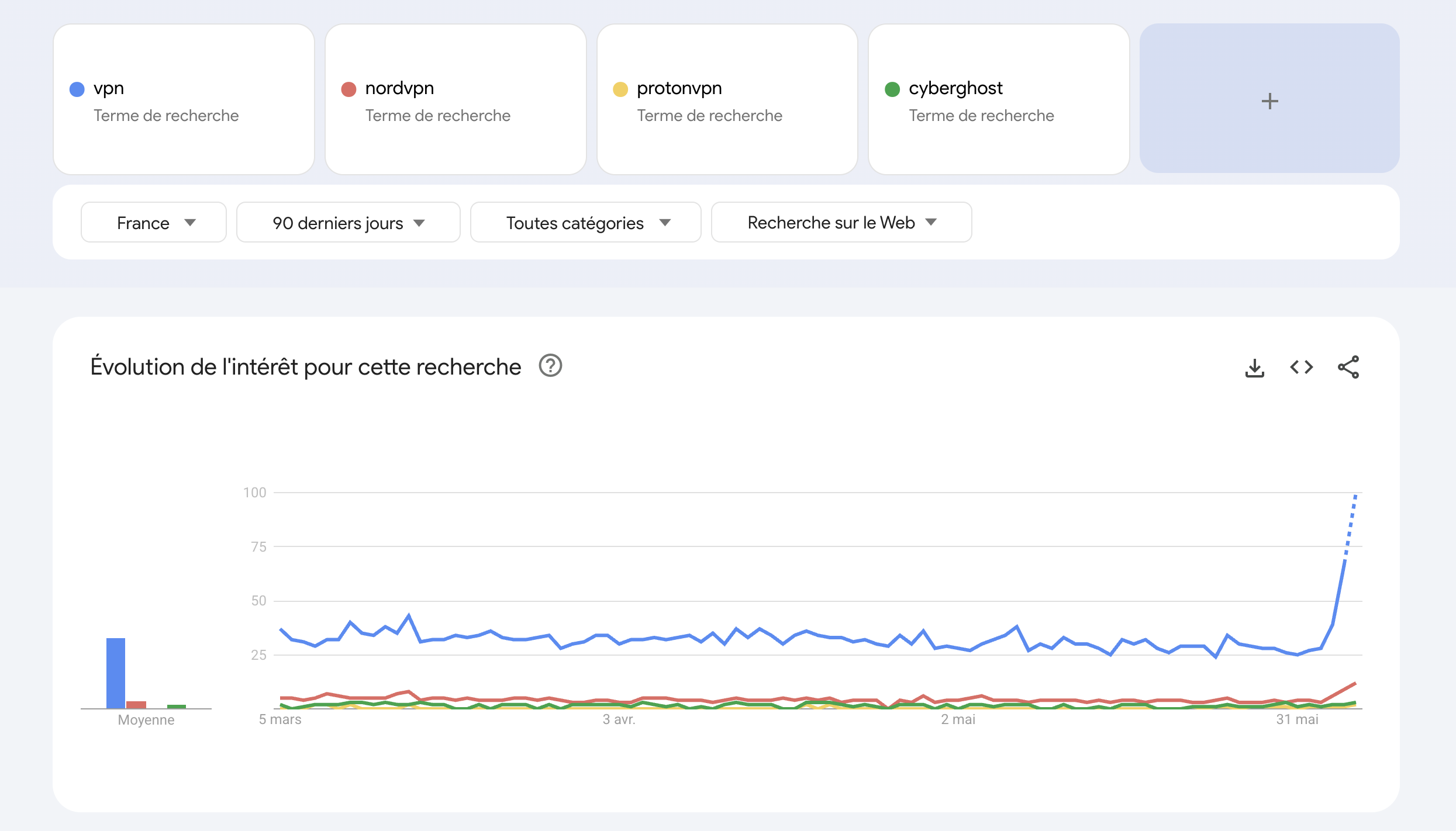
Task: Click the blue vpn color dot
Action: (x=77, y=89)
